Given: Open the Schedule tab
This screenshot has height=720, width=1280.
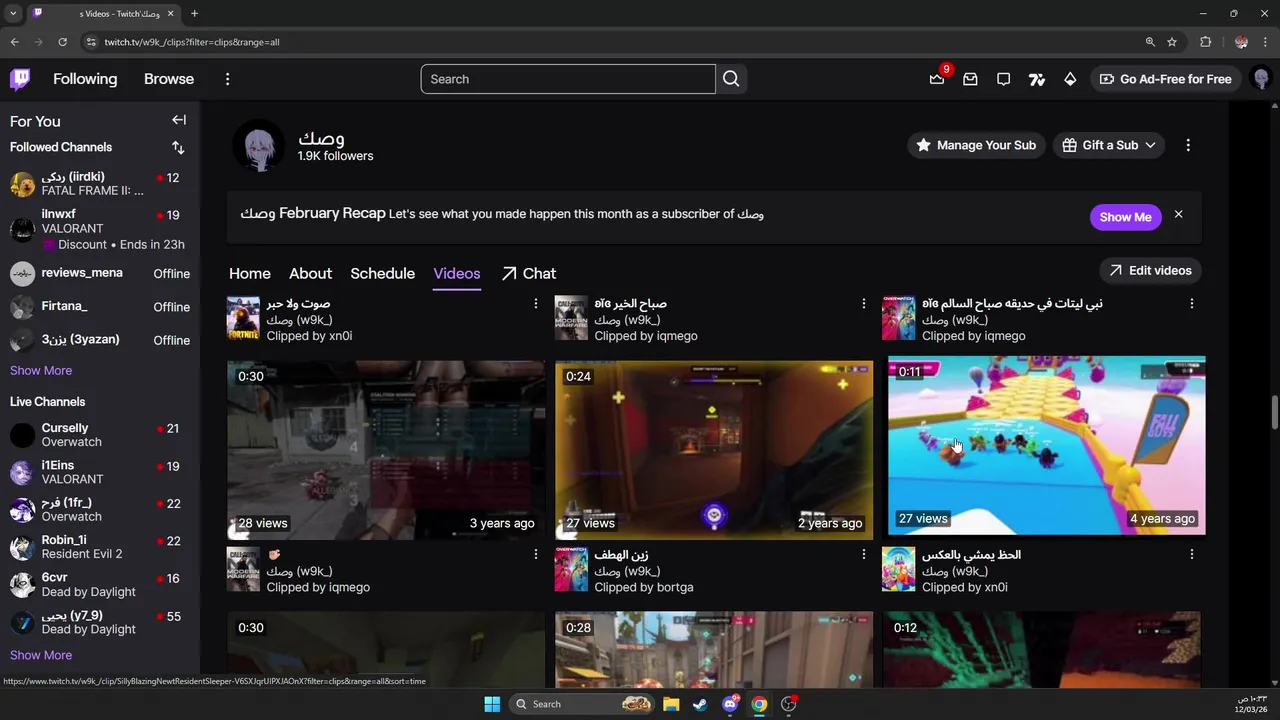Looking at the screenshot, I should tap(382, 273).
